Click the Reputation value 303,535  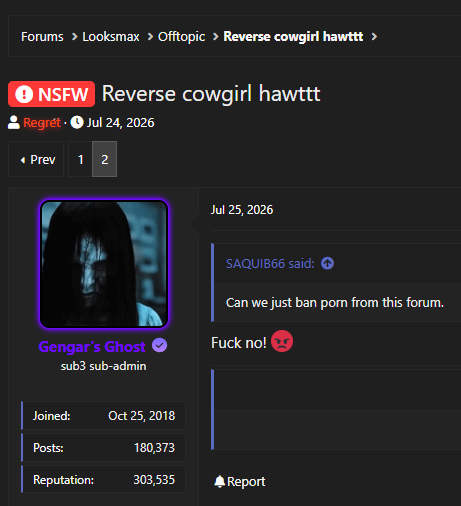(154, 480)
